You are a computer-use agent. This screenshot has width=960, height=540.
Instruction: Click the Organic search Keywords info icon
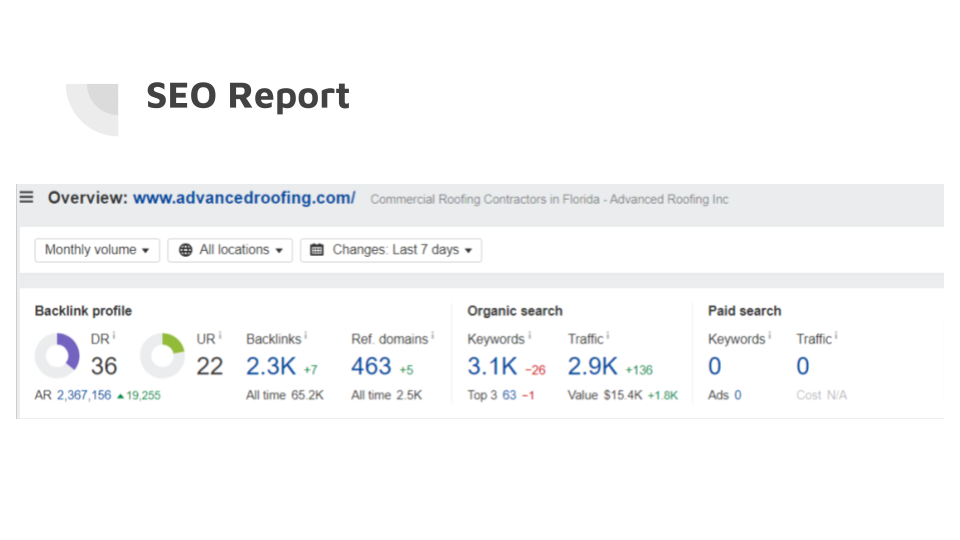[x=530, y=336]
